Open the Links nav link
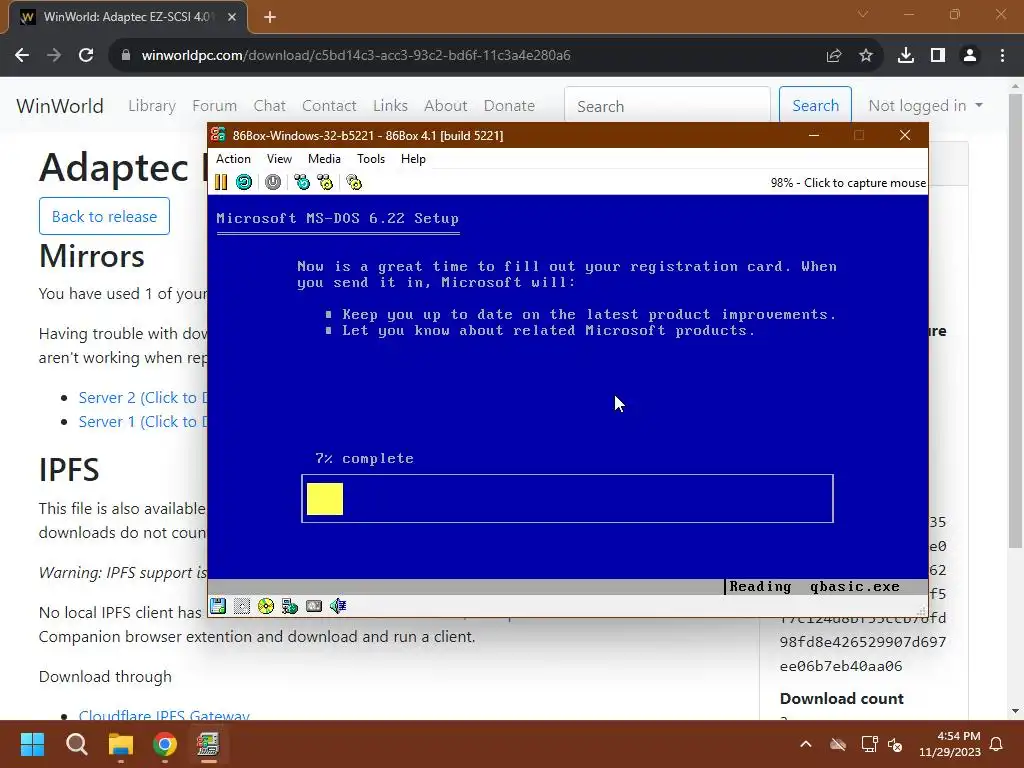The width and height of the screenshot is (1024, 768). point(390,106)
